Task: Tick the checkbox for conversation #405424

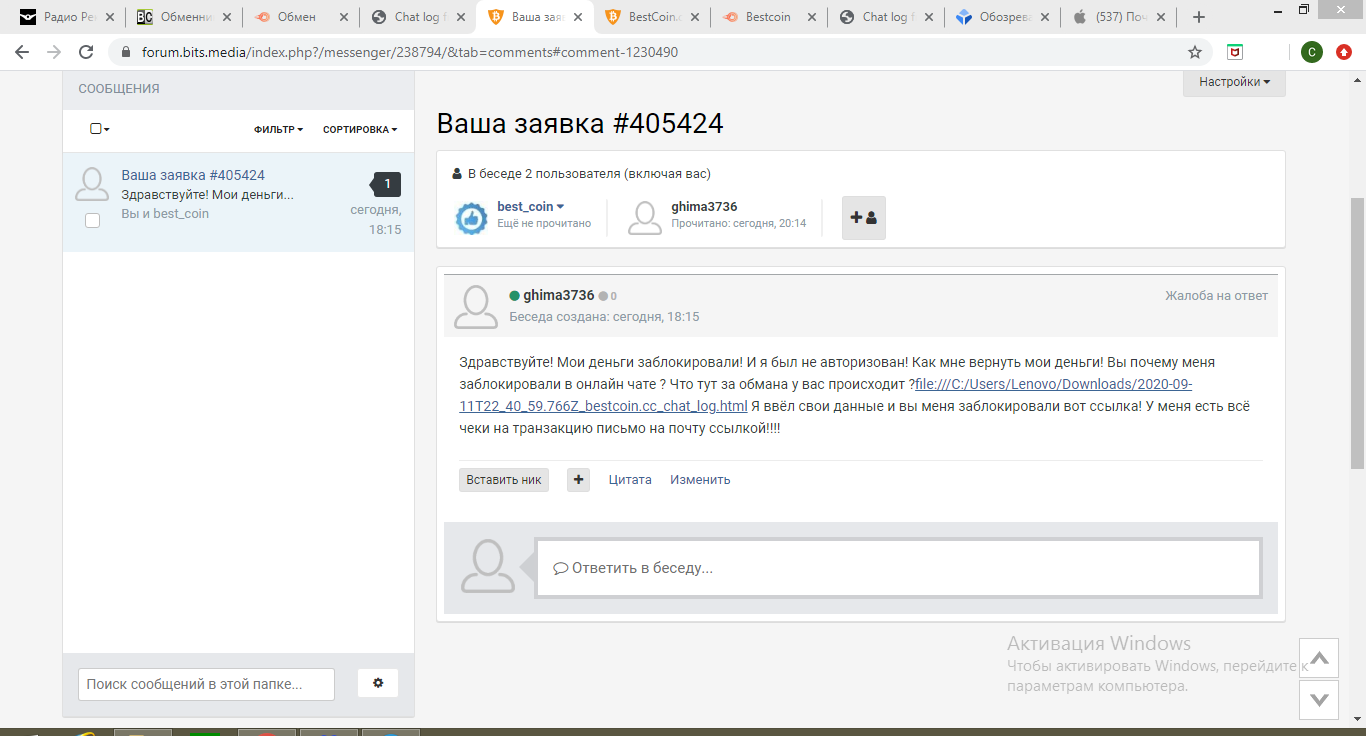Action: 92,220
